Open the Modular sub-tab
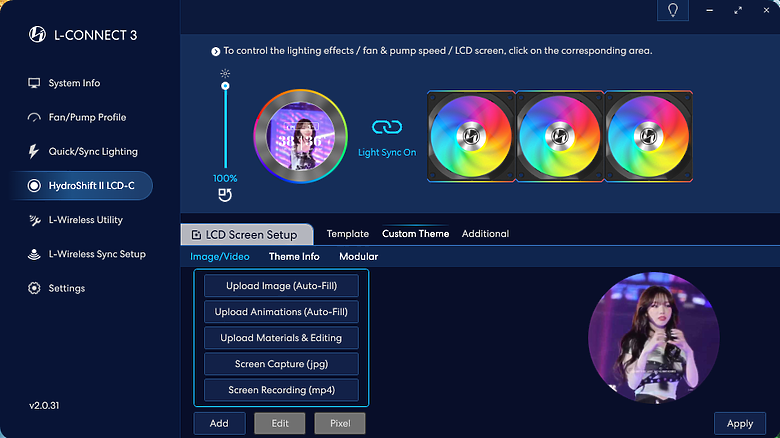The width and height of the screenshot is (780, 438). click(359, 257)
